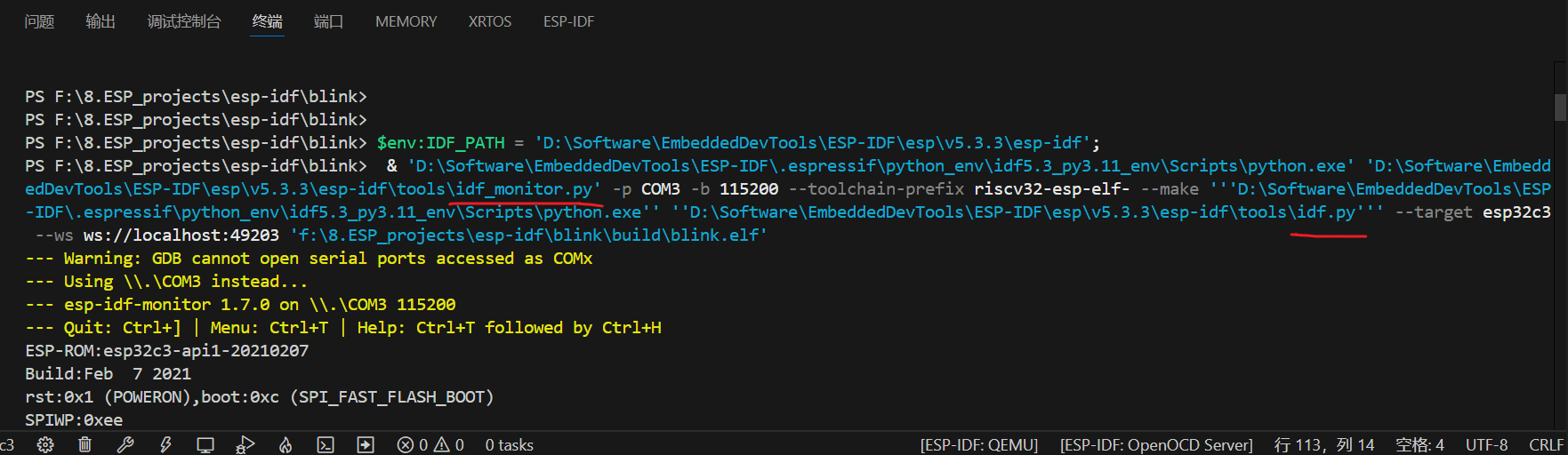
Task: Click the terminal scrollbar thumb
Action: tap(1560, 107)
